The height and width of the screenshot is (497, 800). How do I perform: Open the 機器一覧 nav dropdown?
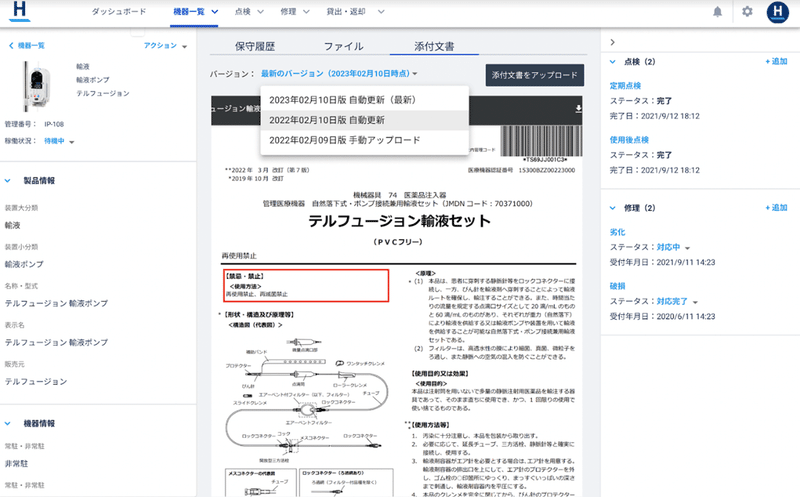click(x=196, y=11)
